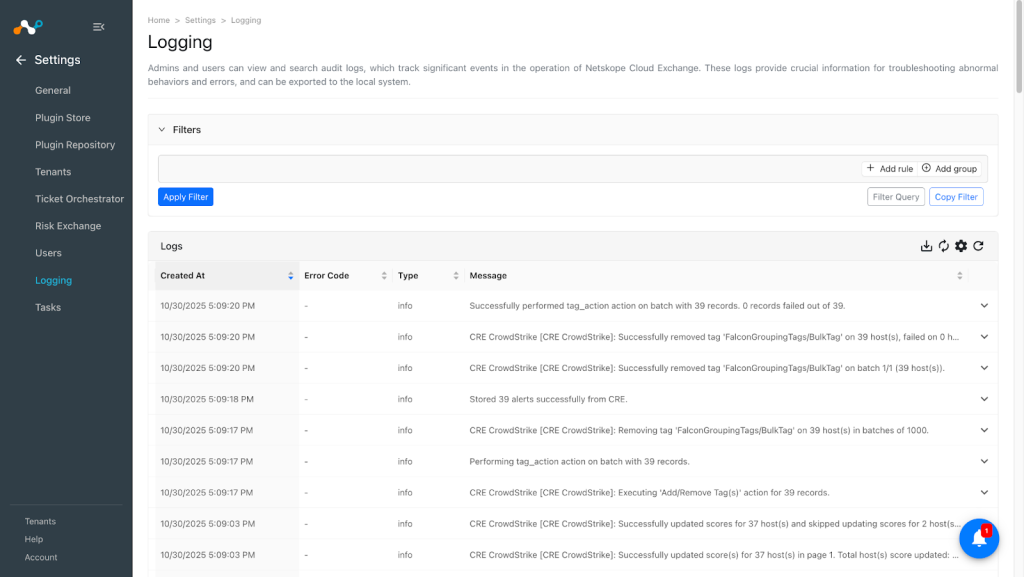Viewport: 1024px width, 577px height.
Task: Click the Logs panel title
Action: [x=171, y=246]
